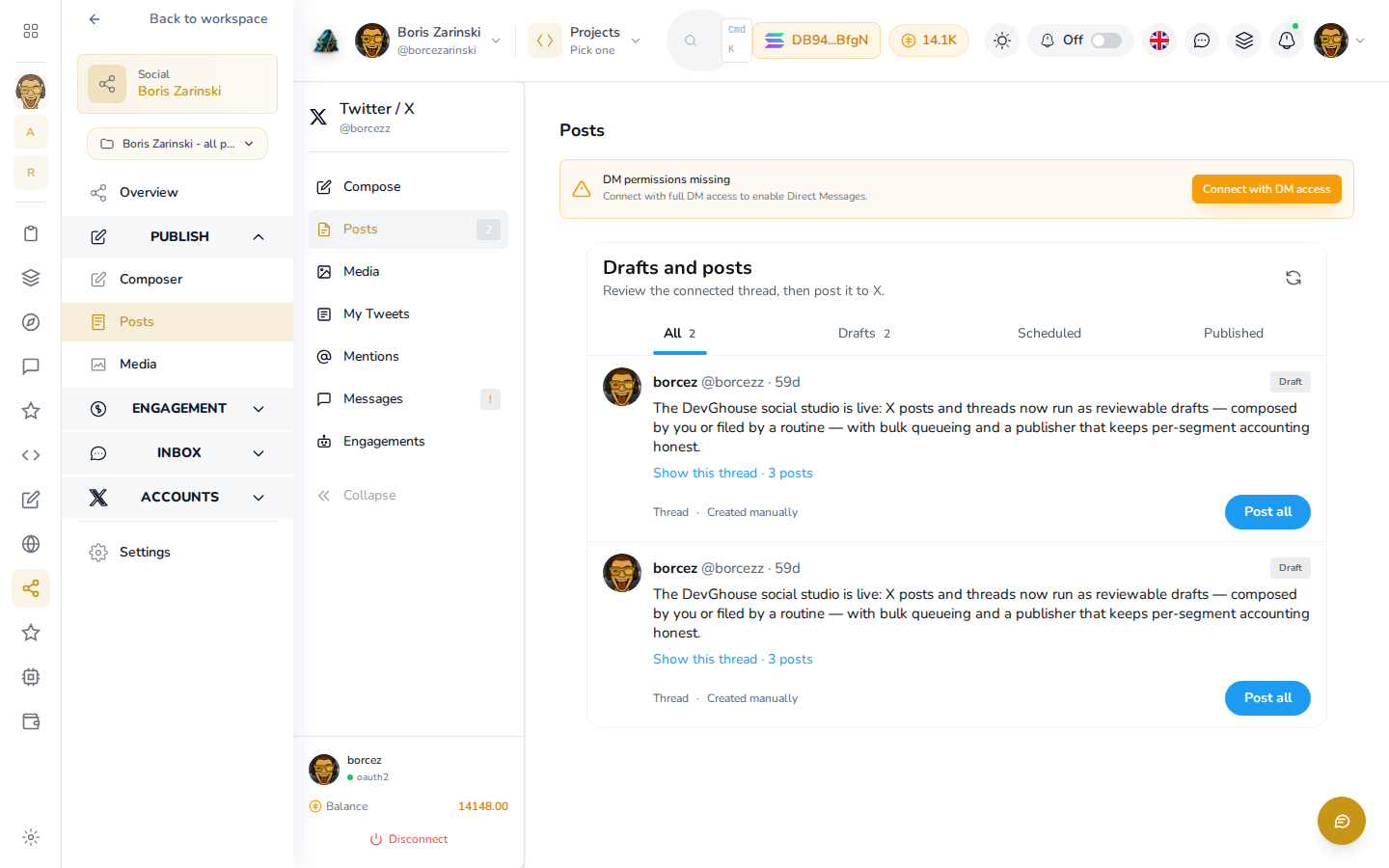Open the globe icon in left rail
Screen dimensions: 1389x868
(x=31, y=544)
